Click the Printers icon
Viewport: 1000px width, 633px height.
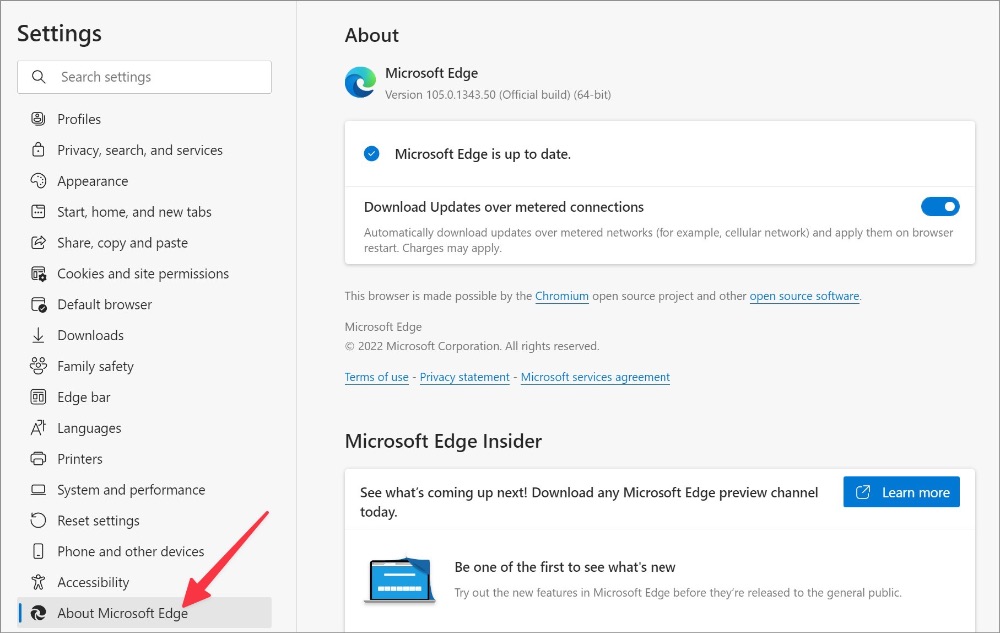[38, 458]
